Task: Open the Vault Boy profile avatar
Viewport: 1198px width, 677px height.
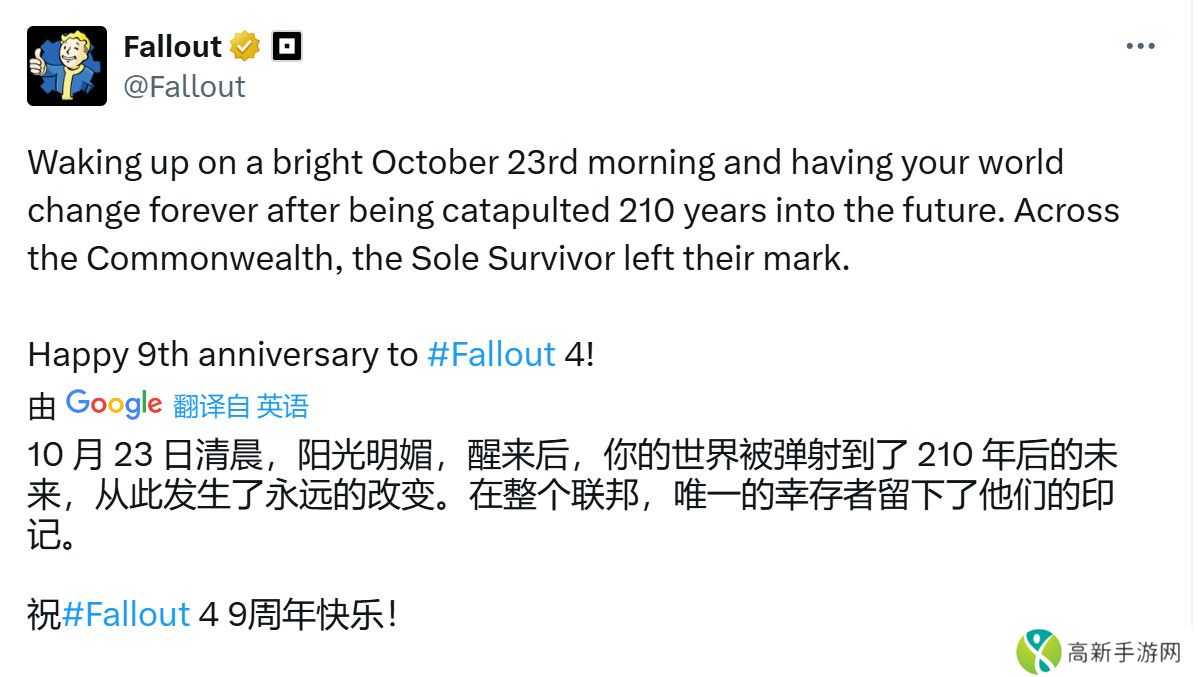Action: [x=67, y=66]
